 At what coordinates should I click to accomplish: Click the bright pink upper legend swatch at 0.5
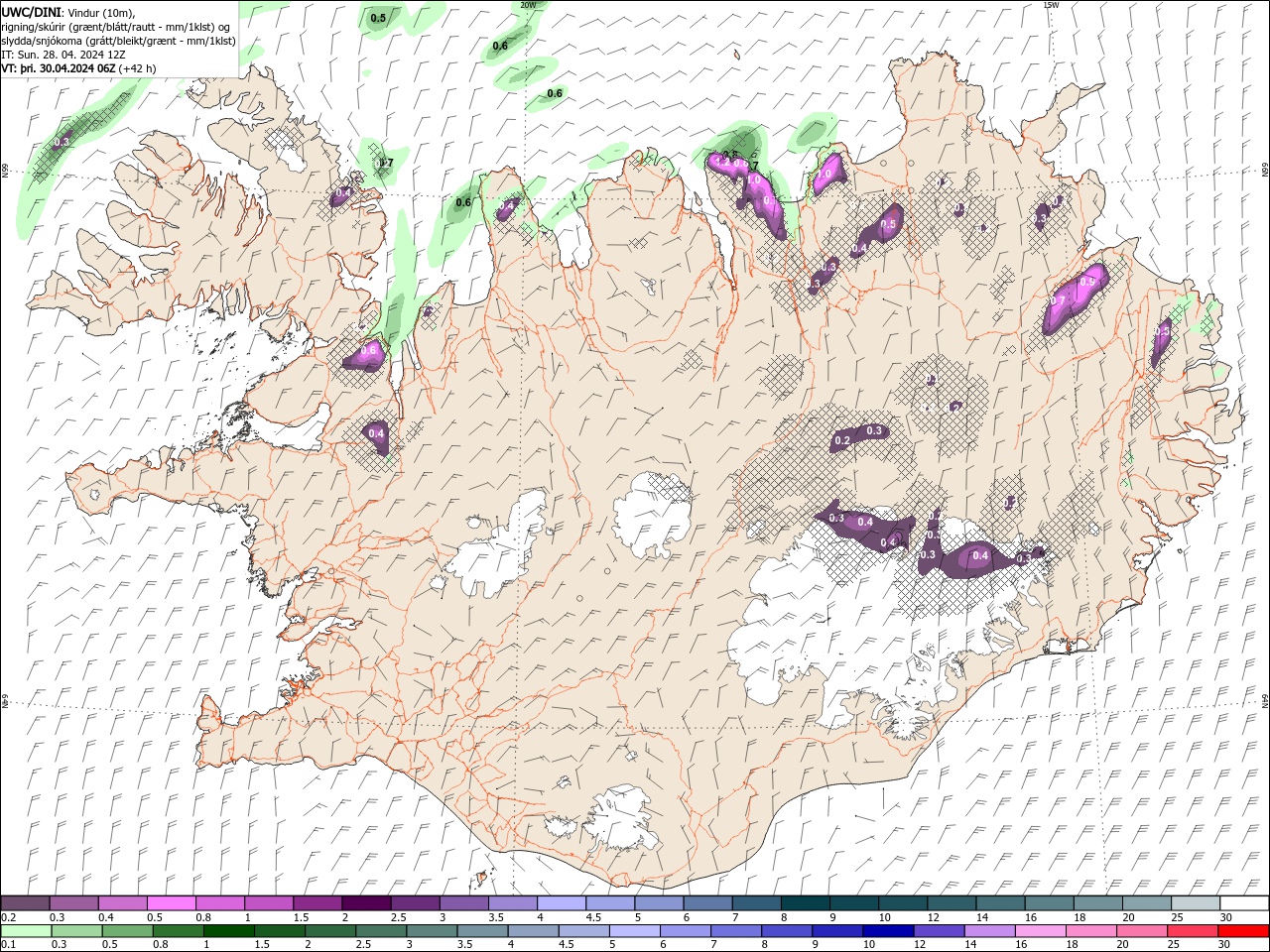[172, 903]
